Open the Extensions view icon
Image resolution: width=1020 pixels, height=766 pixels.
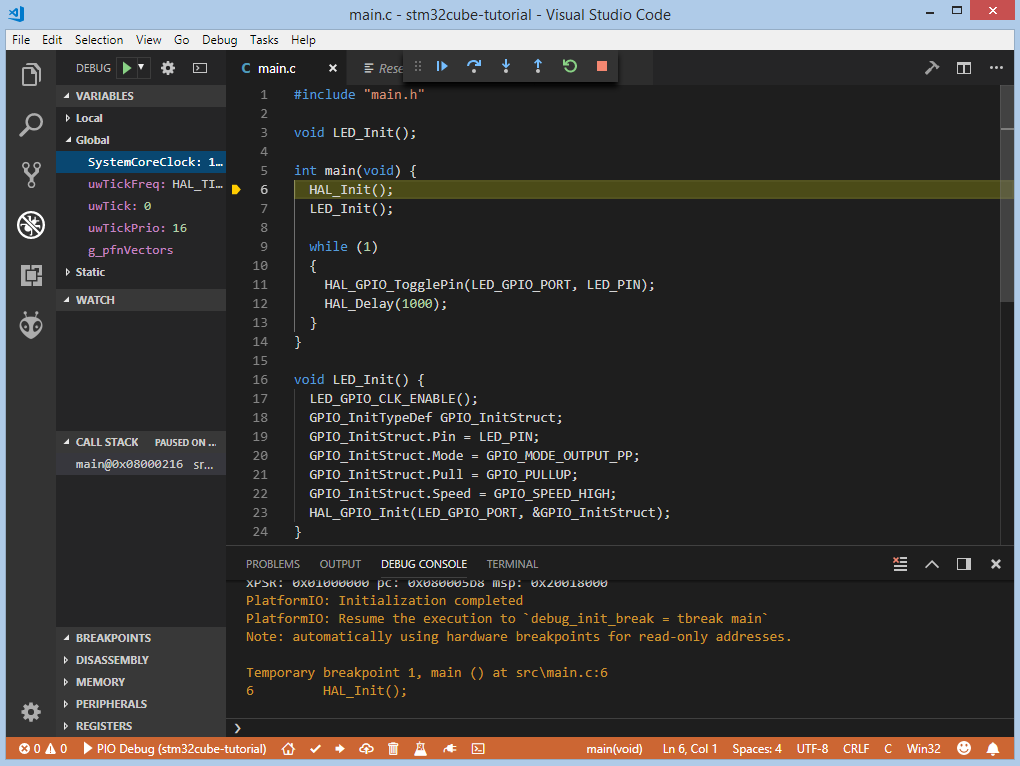[31, 275]
